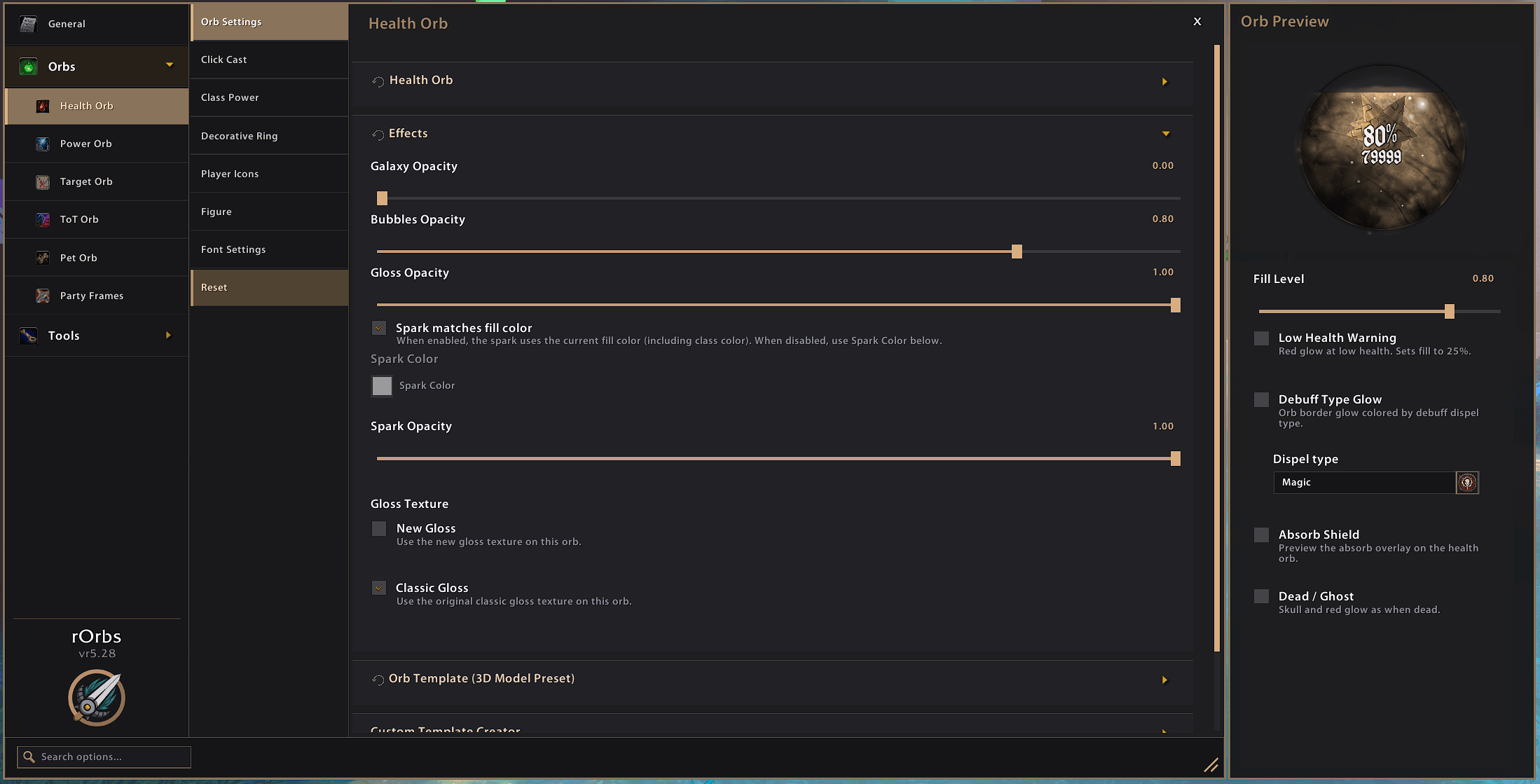Toggle Spark matches fill color checkbox
This screenshot has height=784, width=1540.
[379, 328]
